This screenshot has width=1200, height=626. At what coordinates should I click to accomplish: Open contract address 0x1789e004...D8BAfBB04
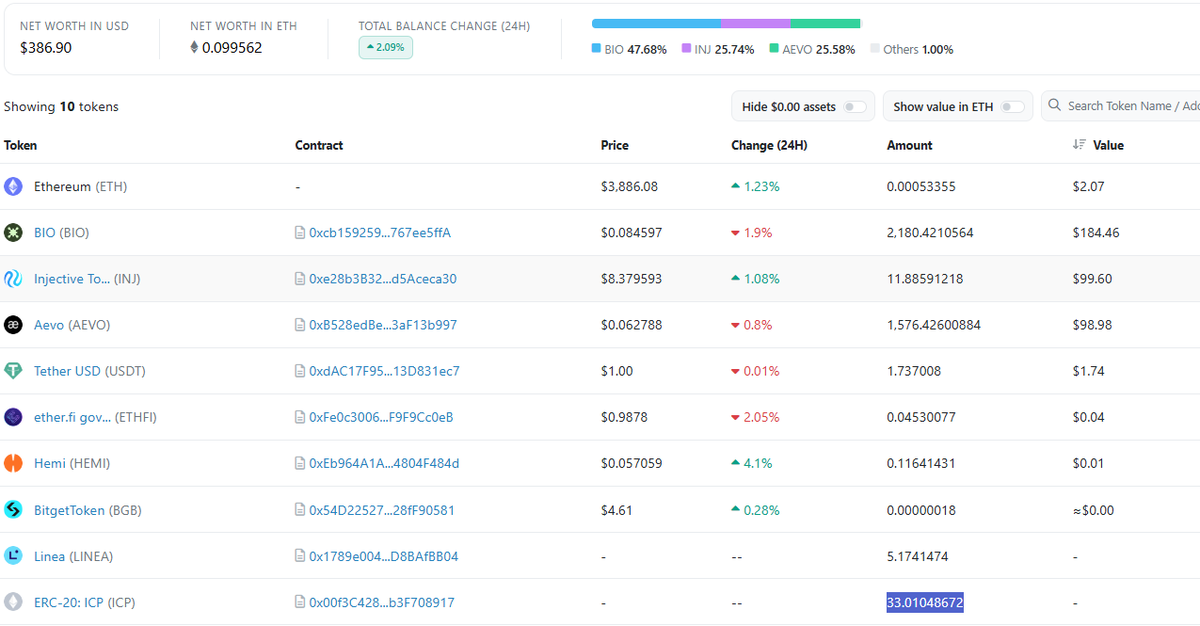point(384,556)
